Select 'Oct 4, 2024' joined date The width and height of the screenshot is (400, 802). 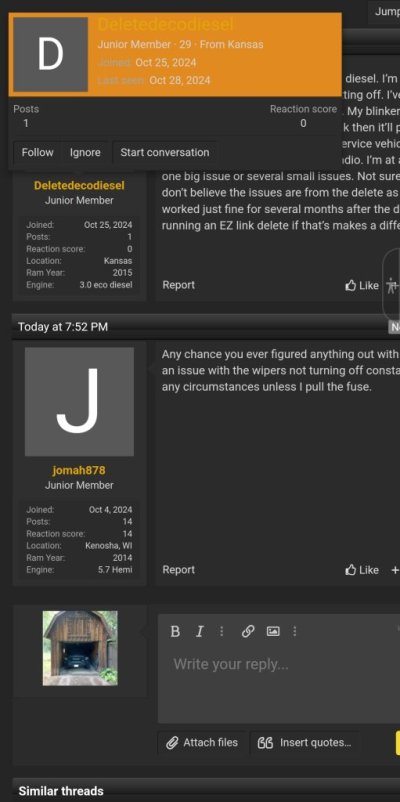(x=110, y=509)
